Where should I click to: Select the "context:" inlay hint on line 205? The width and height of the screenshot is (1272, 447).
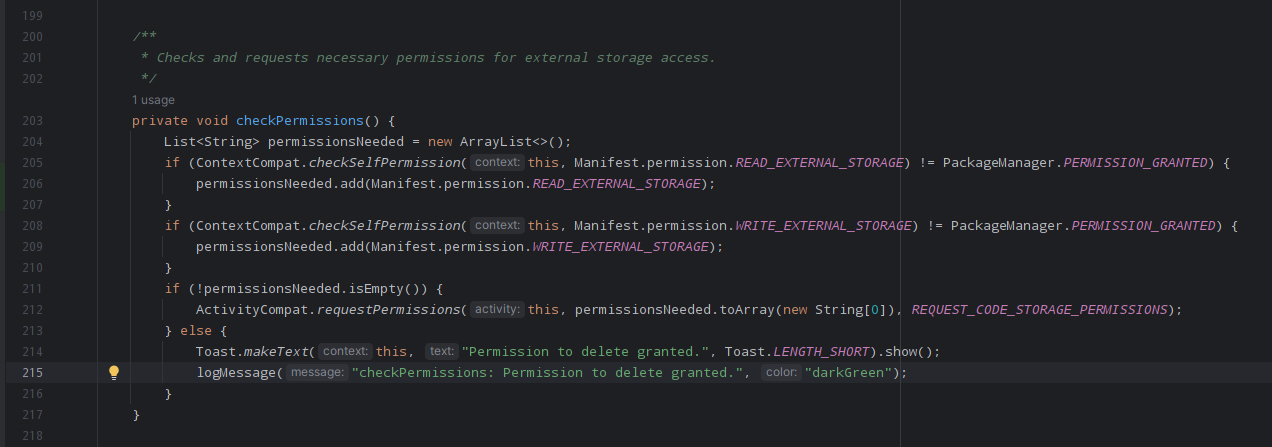pos(497,163)
